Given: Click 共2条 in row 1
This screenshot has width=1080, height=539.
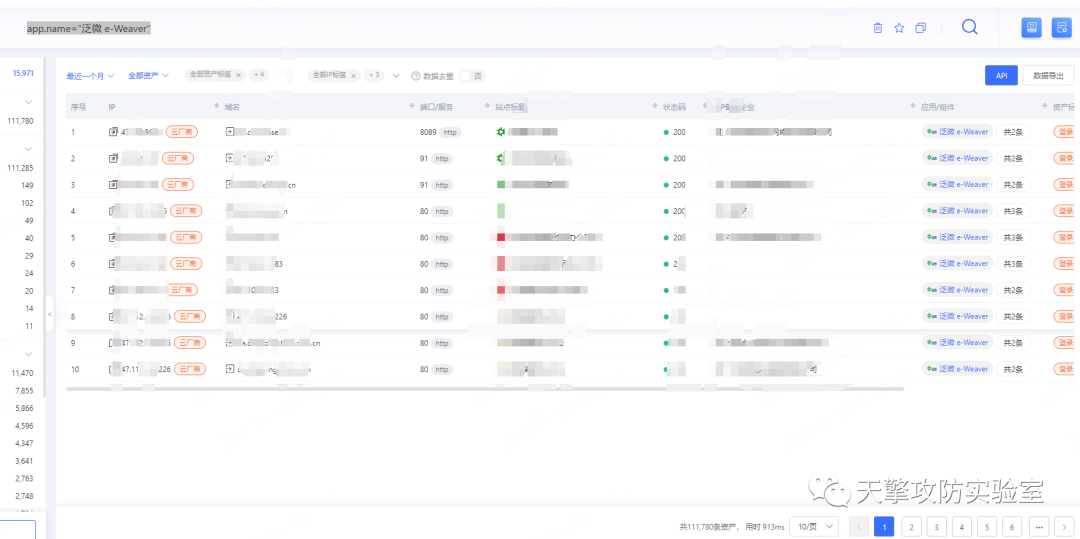Looking at the screenshot, I should (1012, 131).
